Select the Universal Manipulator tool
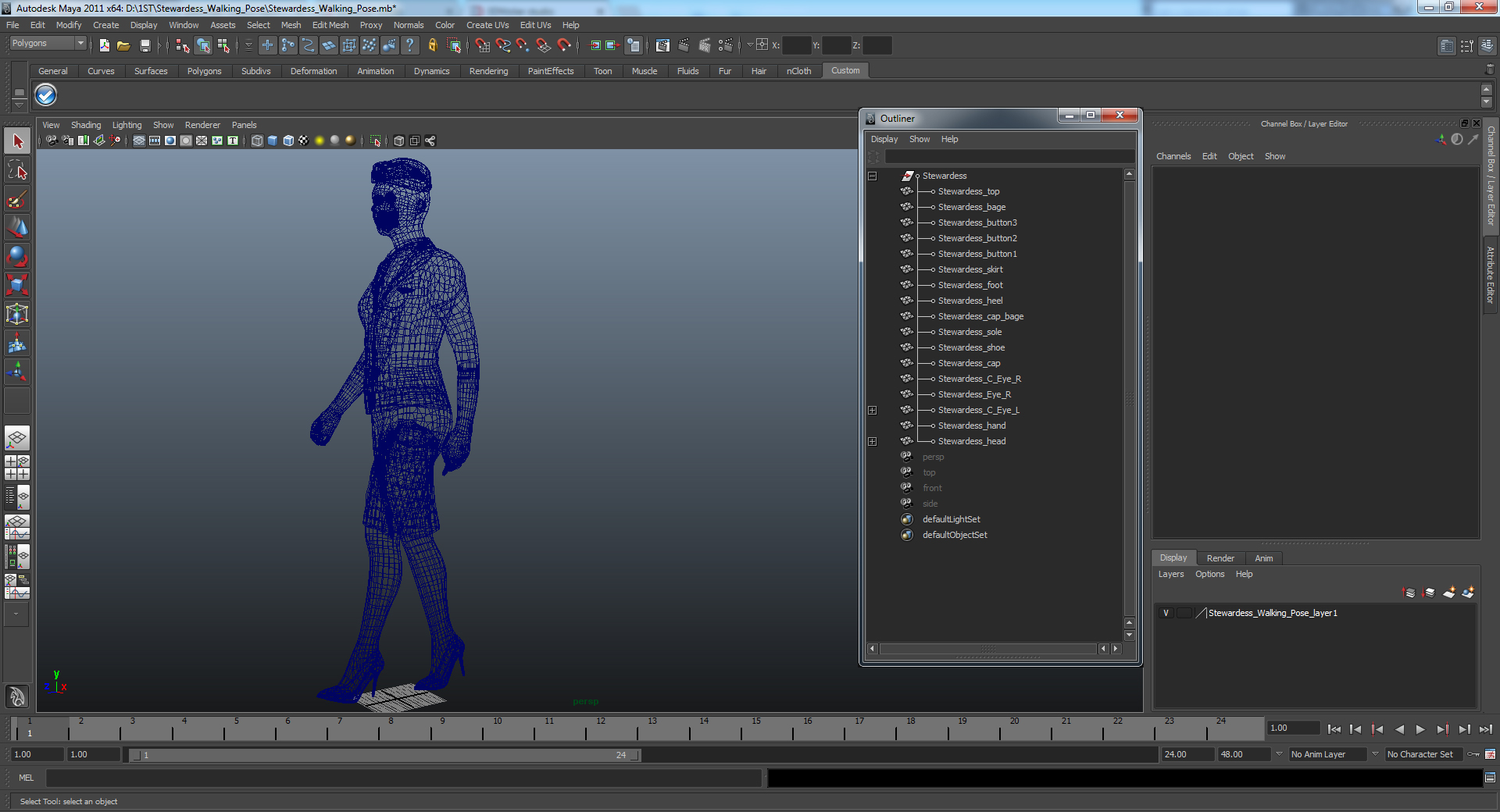The width and height of the screenshot is (1500, 812). click(x=17, y=314)
